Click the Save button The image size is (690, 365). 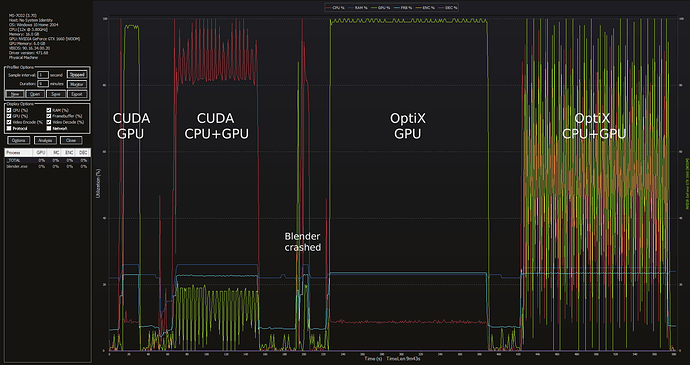(56, 94)
